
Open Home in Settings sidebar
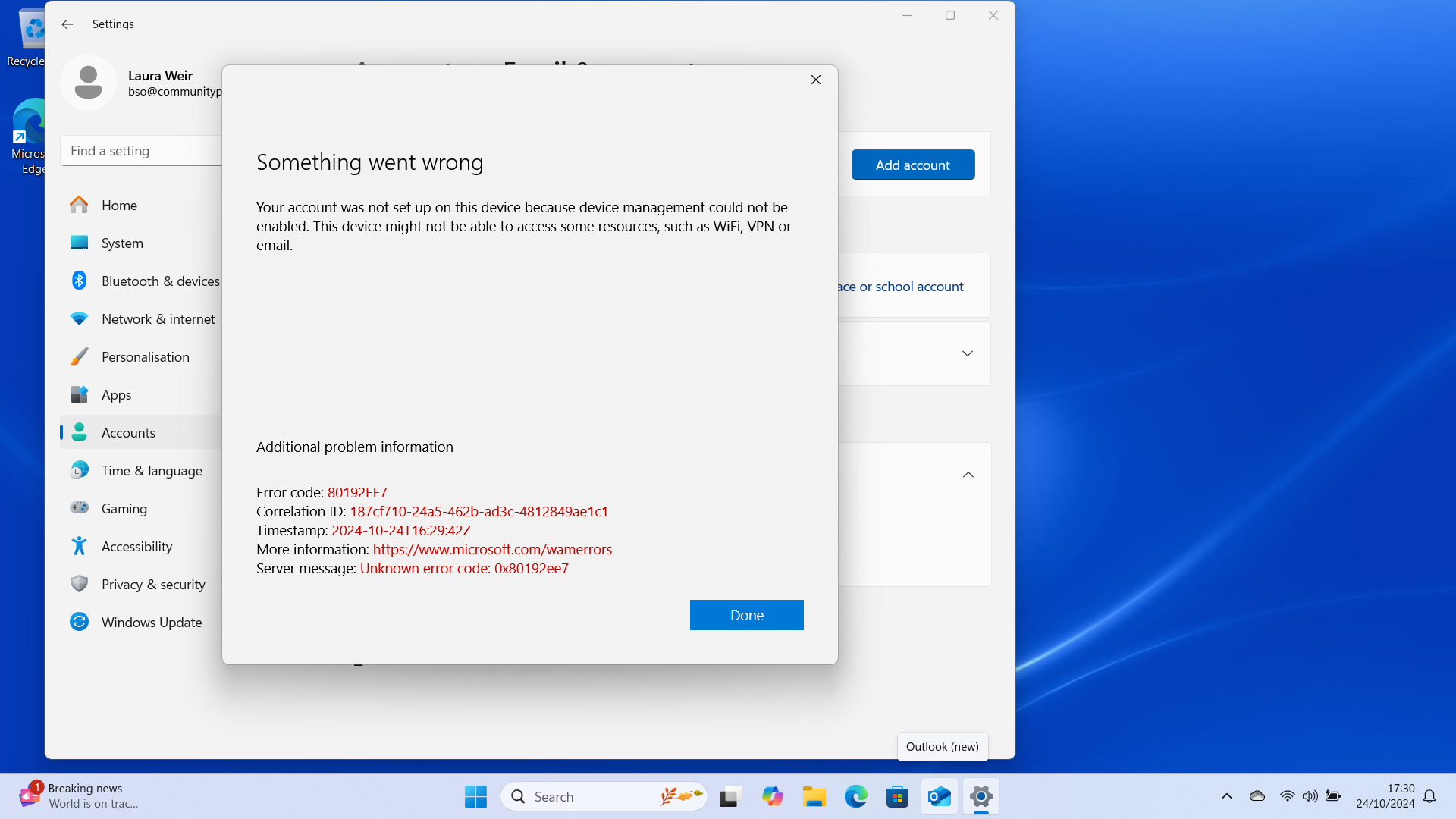tap(141, 206)
